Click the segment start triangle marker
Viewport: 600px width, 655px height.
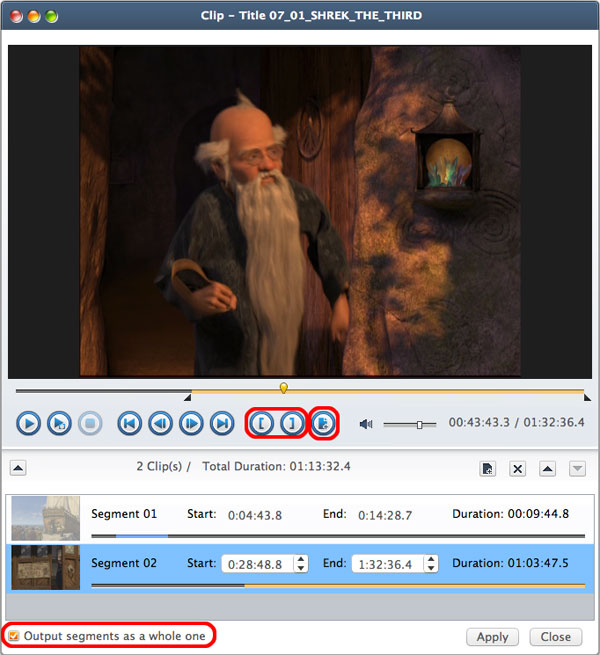(x=188, y=398)
